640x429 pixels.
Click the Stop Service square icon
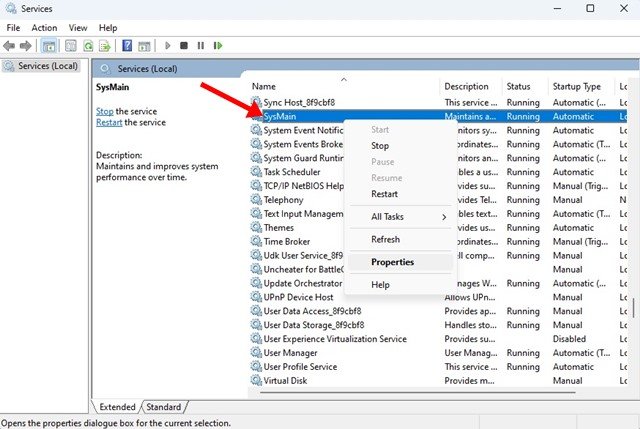click(x=184, y=45)
